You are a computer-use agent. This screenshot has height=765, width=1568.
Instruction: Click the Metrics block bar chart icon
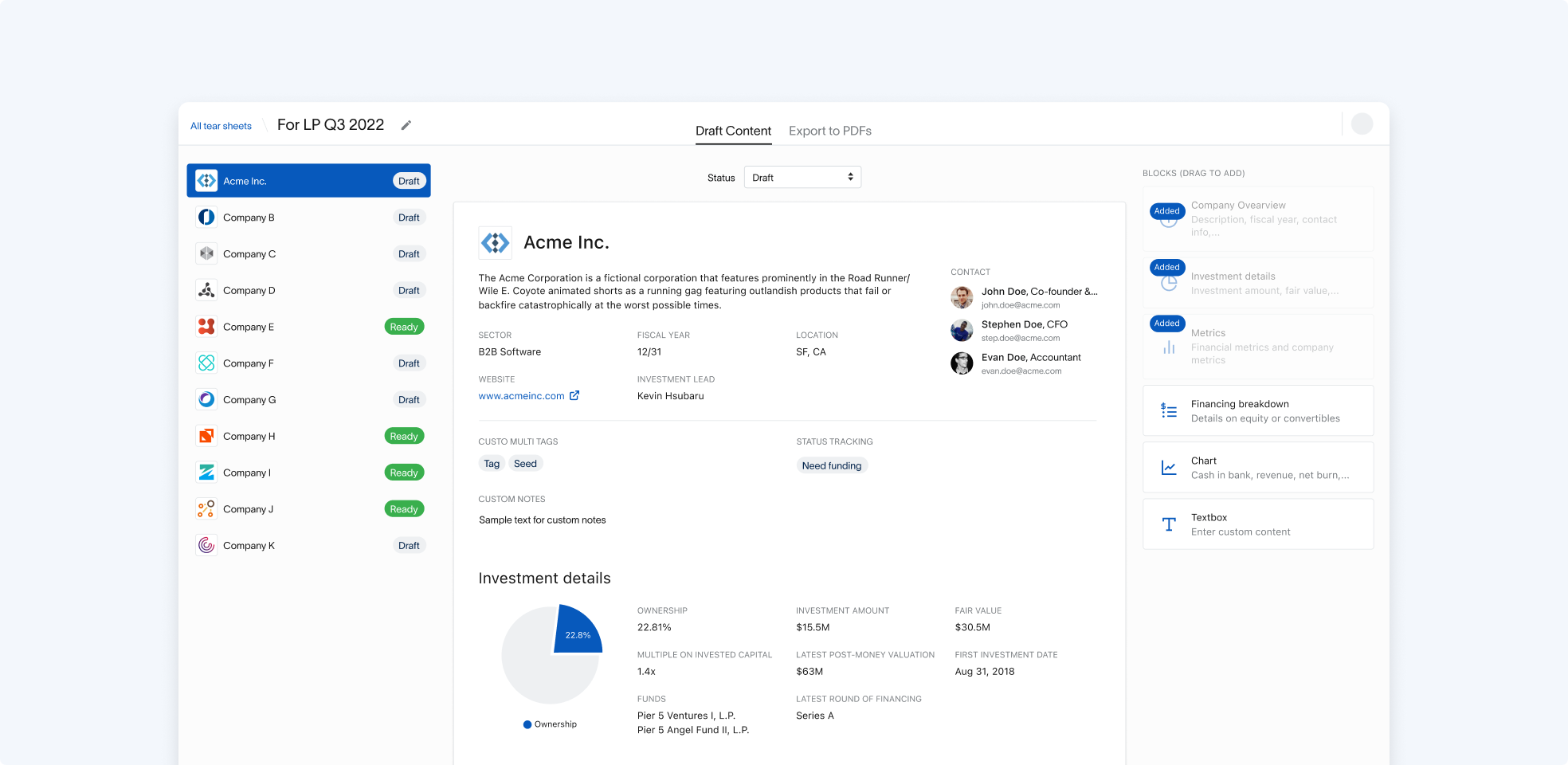click(1169, 347)
